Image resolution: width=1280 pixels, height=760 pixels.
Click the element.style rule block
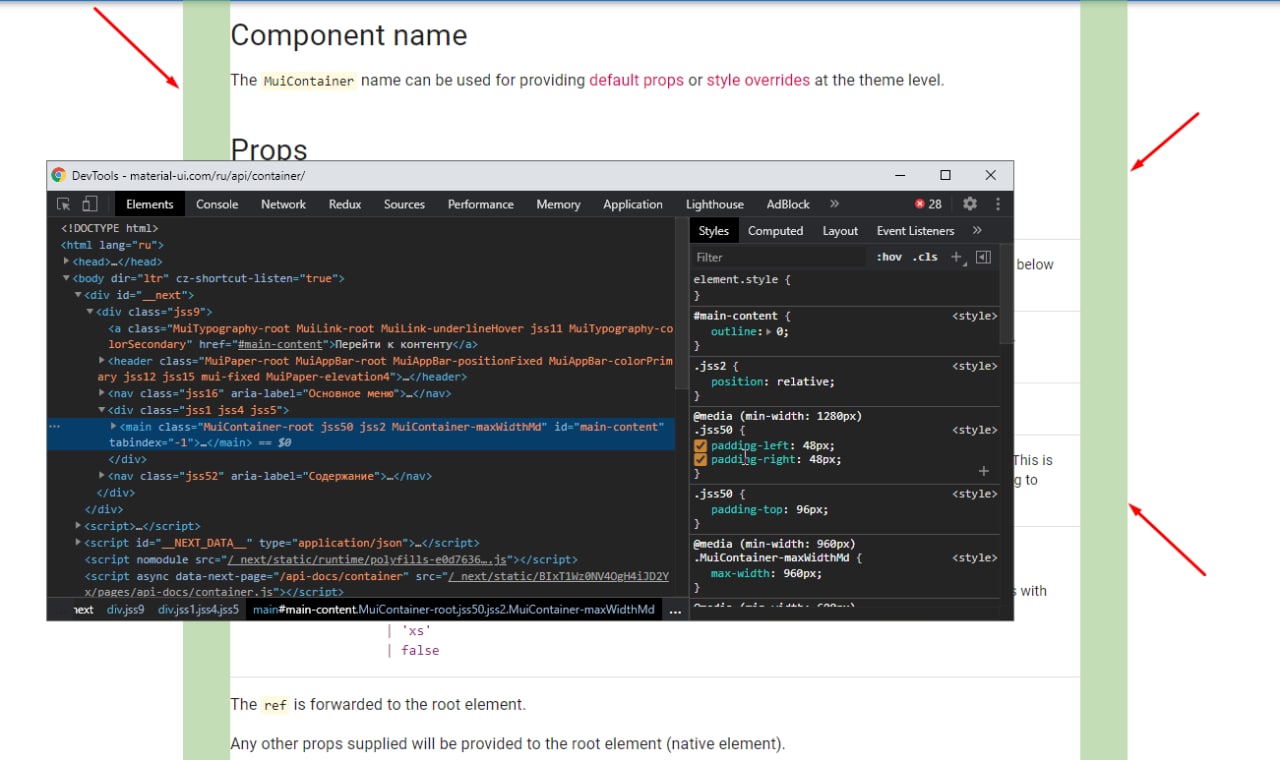point(845,288)
